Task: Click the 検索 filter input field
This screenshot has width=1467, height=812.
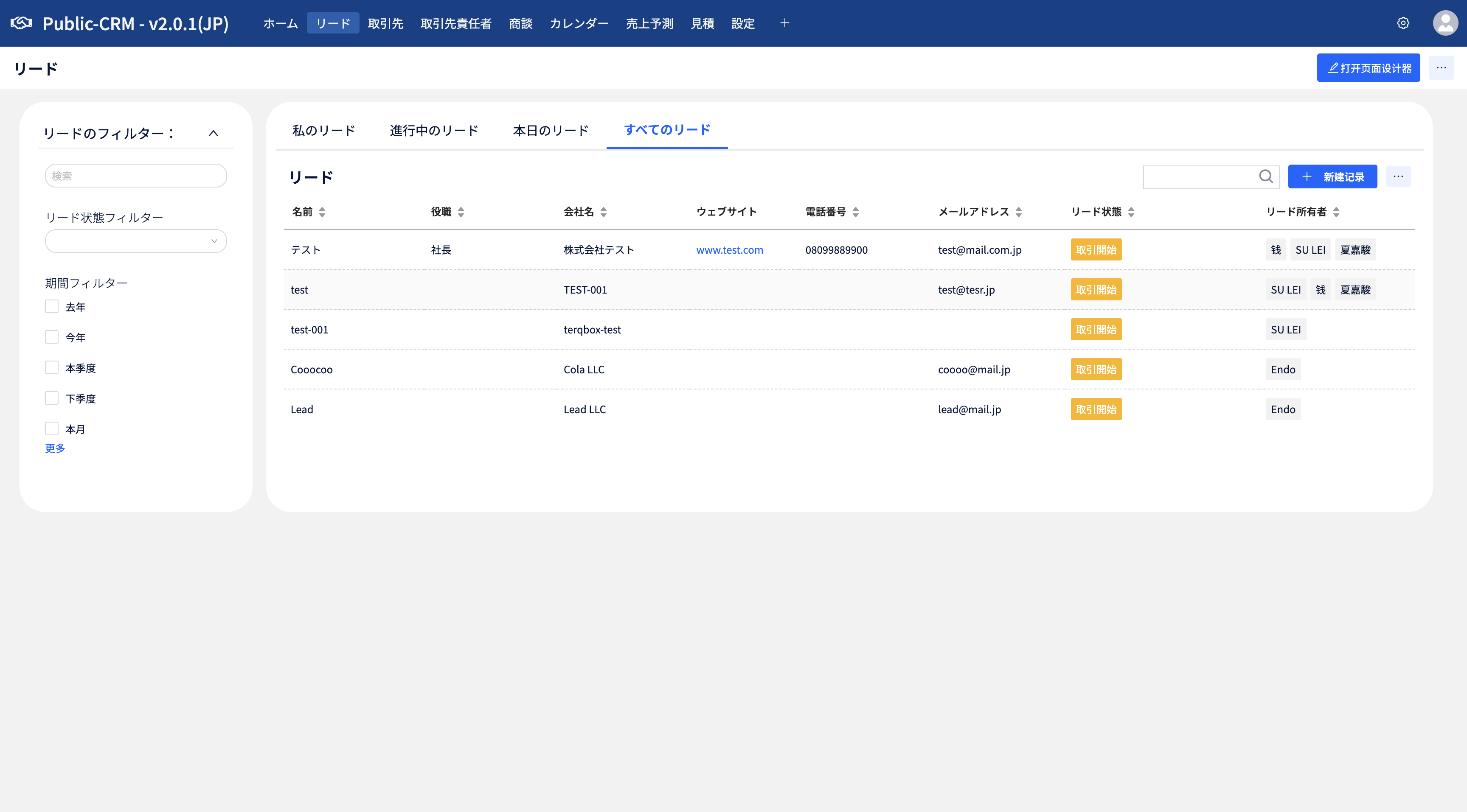Action: pyautogui.click(x=135, y=176)
